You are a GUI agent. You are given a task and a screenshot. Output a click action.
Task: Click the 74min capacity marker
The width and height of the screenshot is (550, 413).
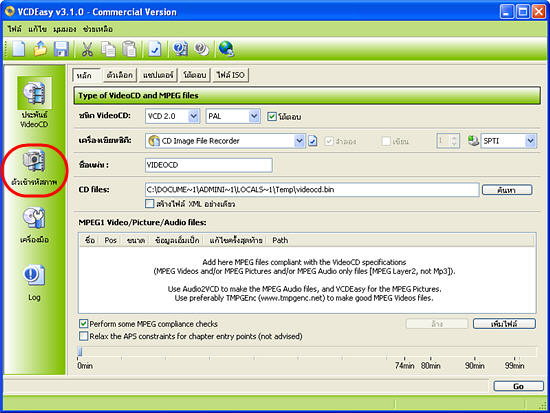pyautogui.click(x=404, y=365)
